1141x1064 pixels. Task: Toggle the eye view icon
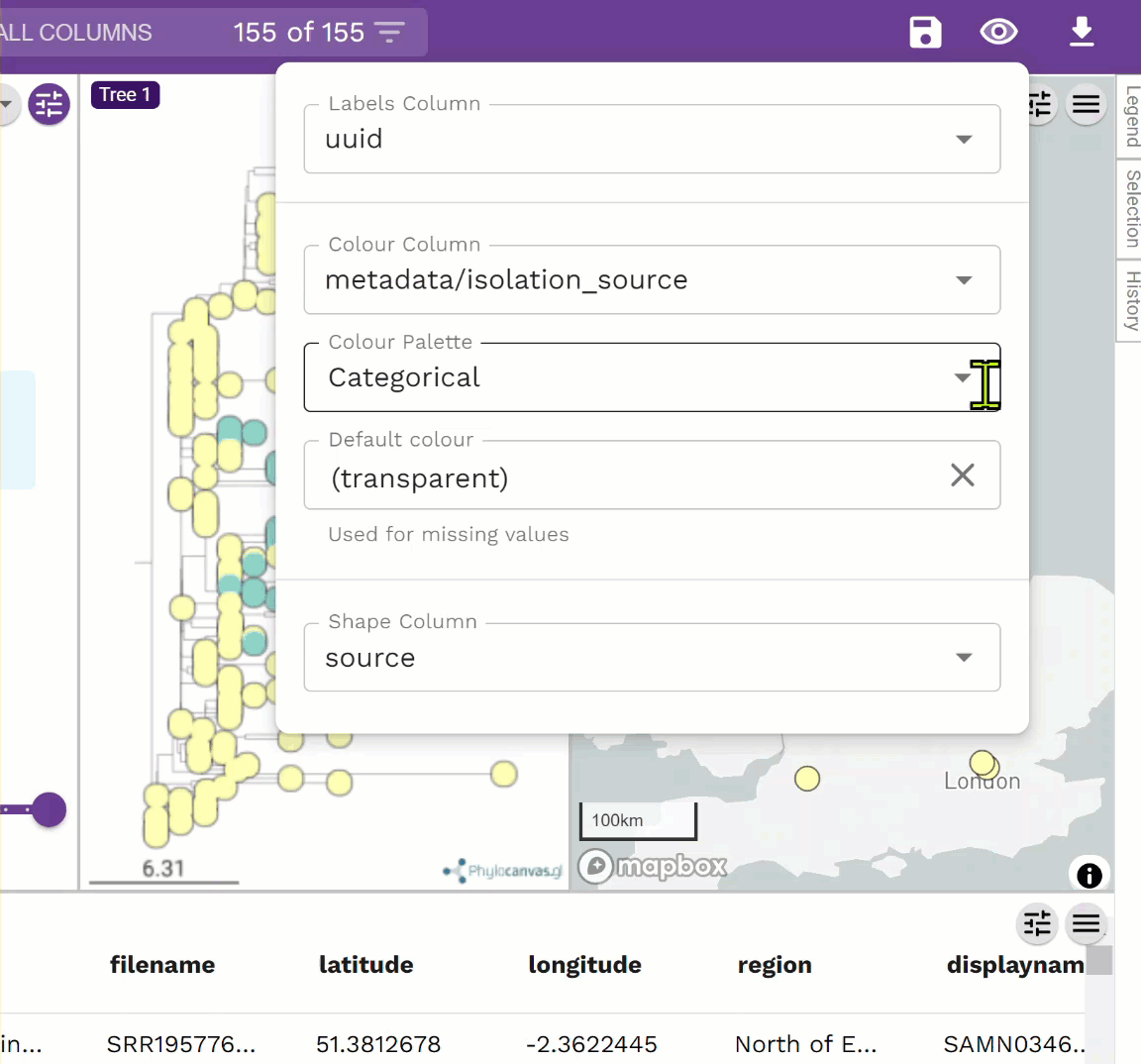pyautogui.click(x=998, y=33)
